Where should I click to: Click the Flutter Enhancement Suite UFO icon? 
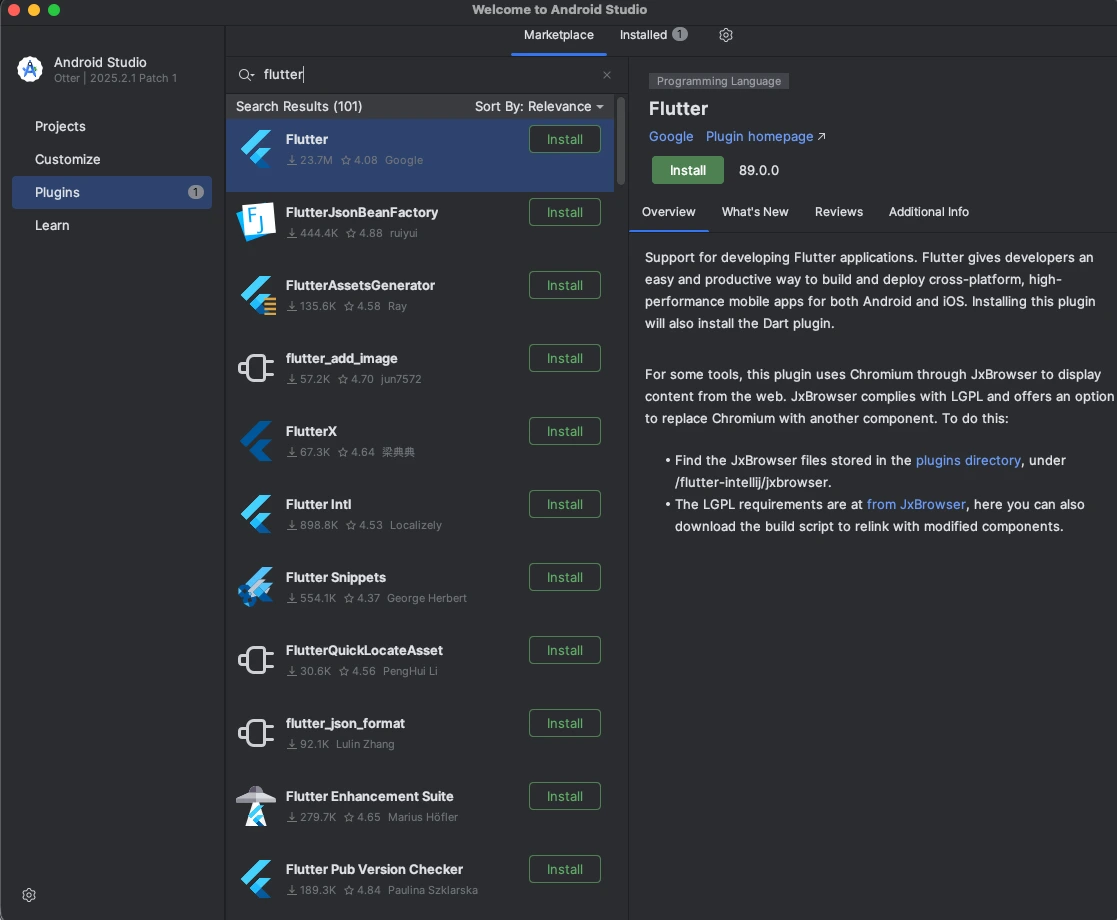(256, 806)
